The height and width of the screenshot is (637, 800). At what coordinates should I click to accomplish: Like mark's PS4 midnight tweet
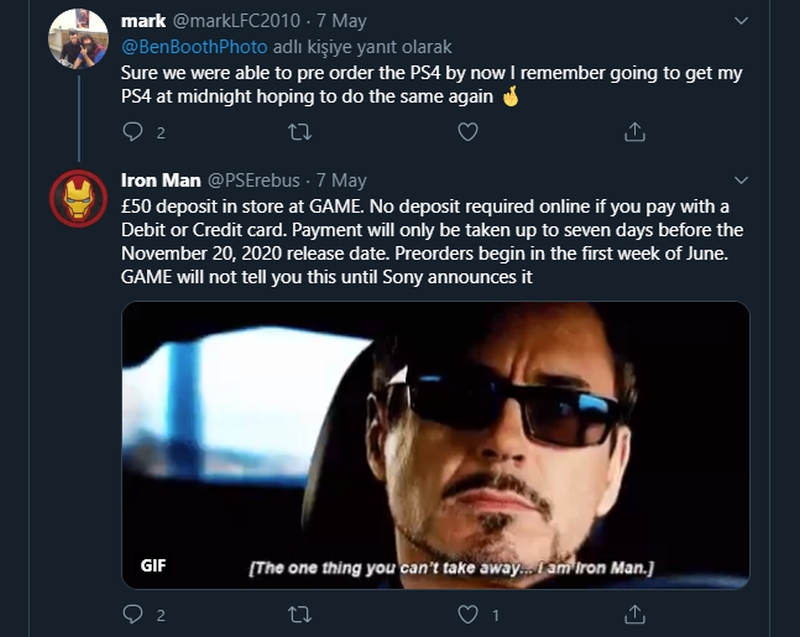coord(467,132)
